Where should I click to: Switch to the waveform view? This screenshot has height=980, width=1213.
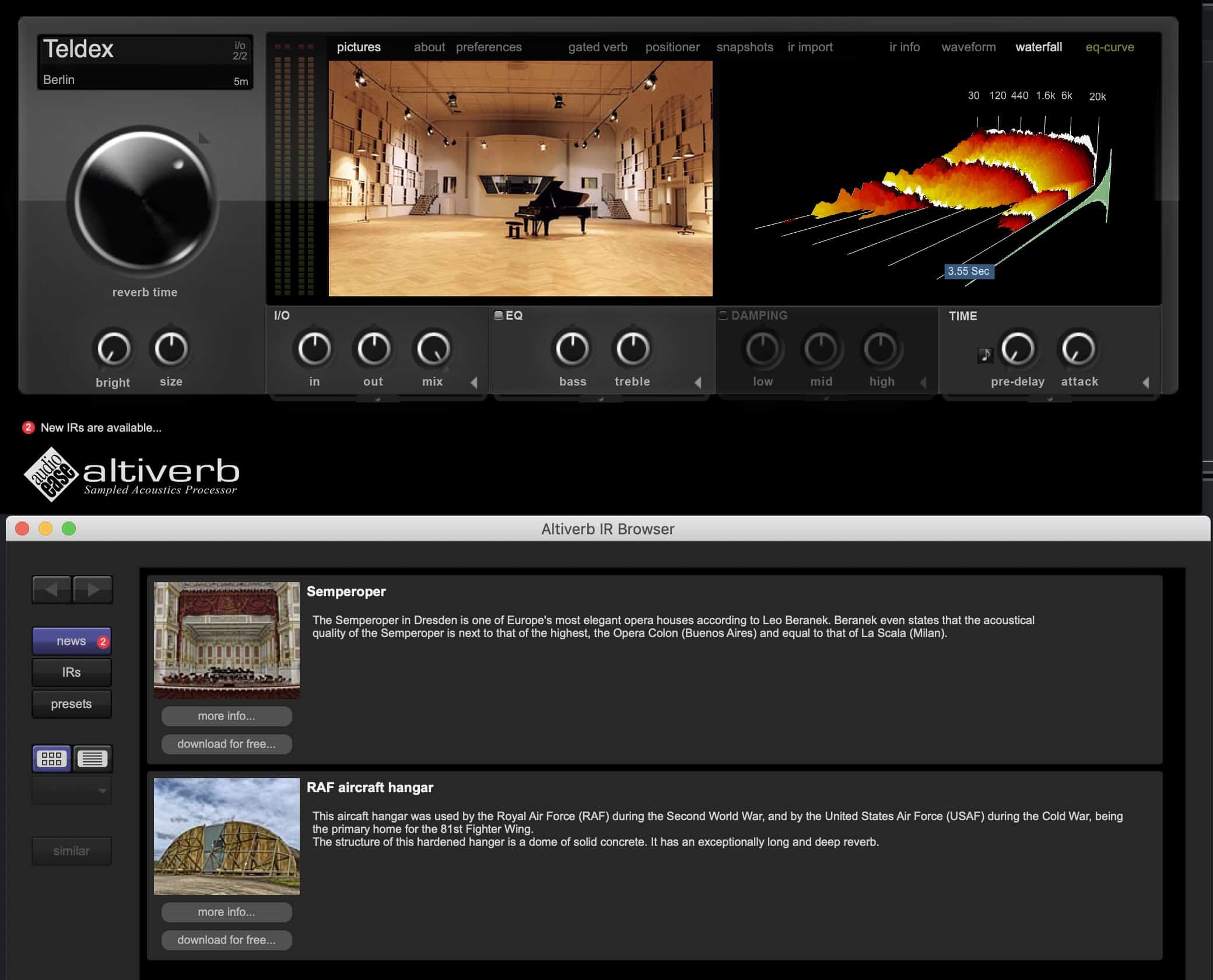[x=969, y=47]
